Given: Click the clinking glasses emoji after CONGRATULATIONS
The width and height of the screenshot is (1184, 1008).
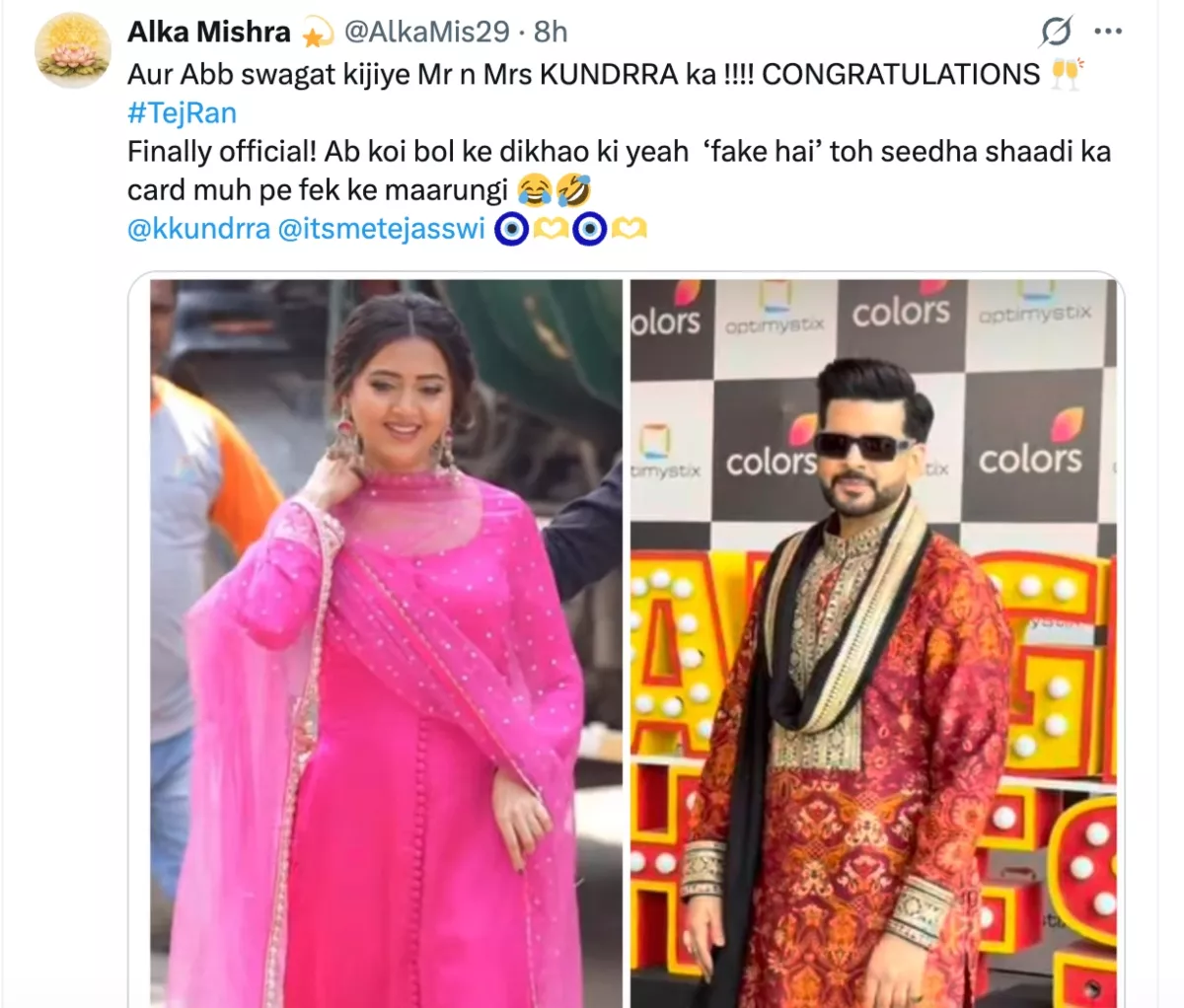Looking at the screenshot, I should (1066, 74).
